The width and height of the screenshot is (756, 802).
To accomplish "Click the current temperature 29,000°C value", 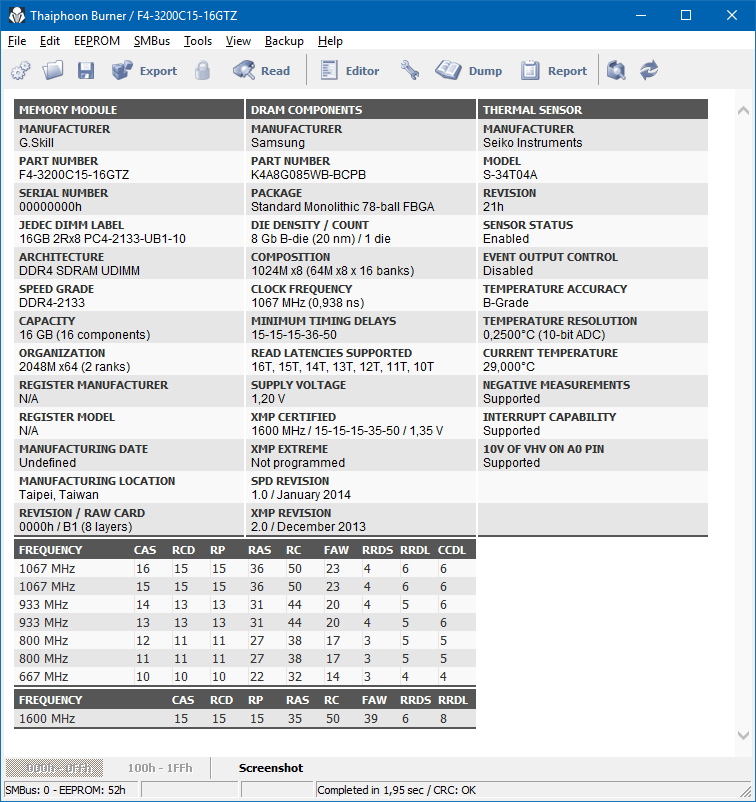I will [509, 367].
